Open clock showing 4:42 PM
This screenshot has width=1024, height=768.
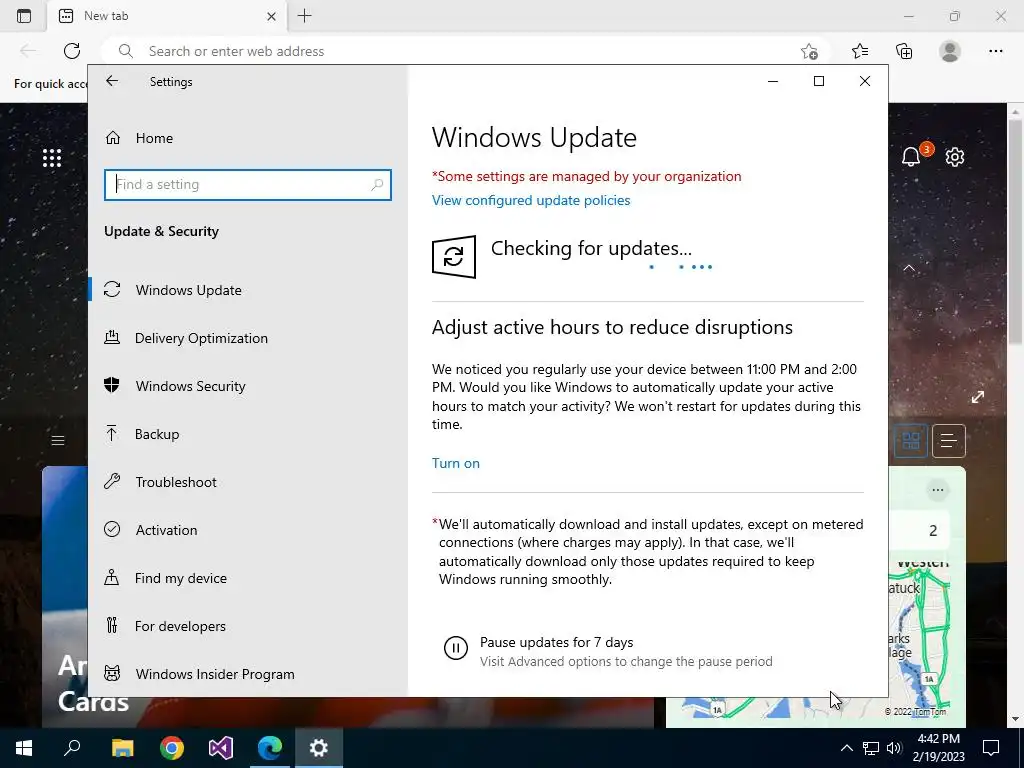click(x=938, y=748)
